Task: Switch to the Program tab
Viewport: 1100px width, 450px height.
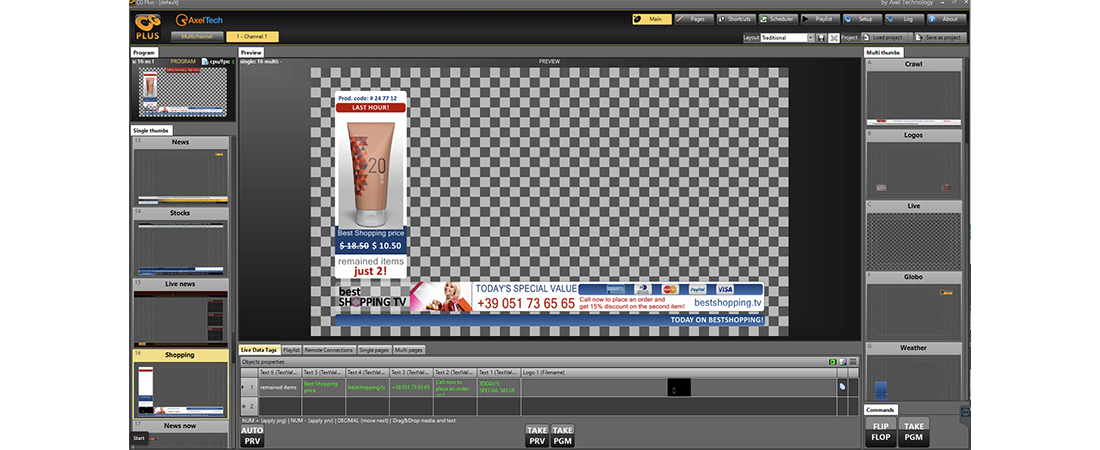Action: click(x=144, y=53)
